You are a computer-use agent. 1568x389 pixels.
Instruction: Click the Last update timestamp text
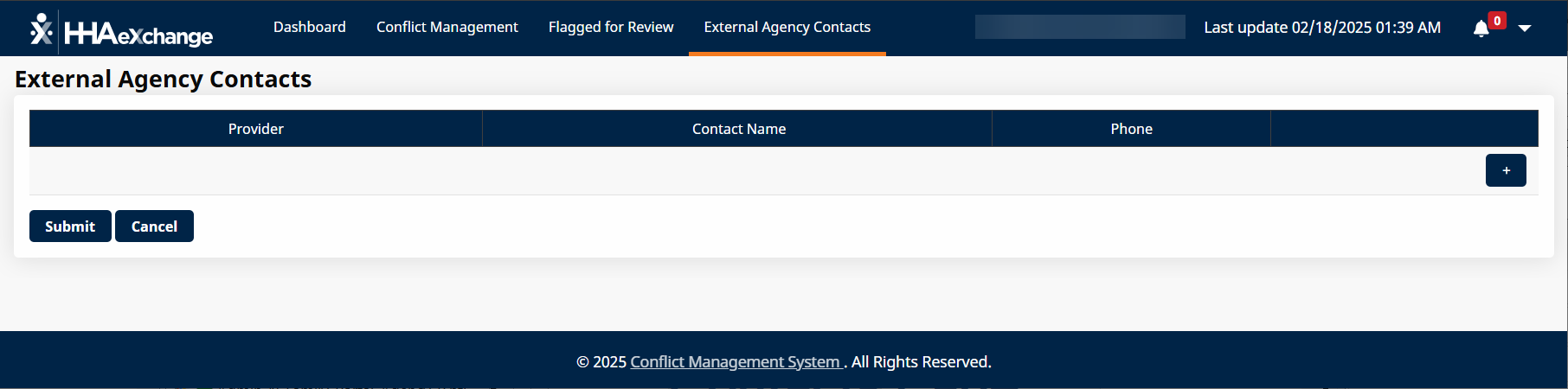[1322, 28]
